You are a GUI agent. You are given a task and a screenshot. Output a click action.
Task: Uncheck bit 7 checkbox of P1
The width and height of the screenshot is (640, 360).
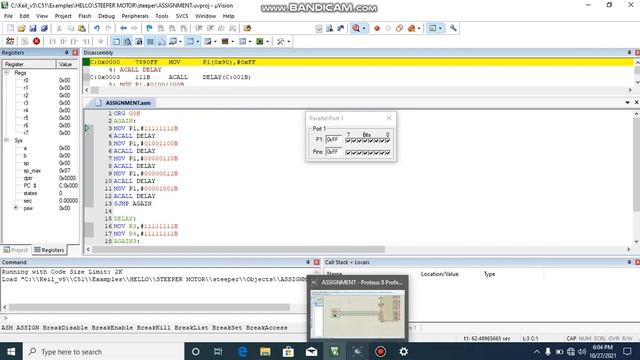[x=348, y=140]
